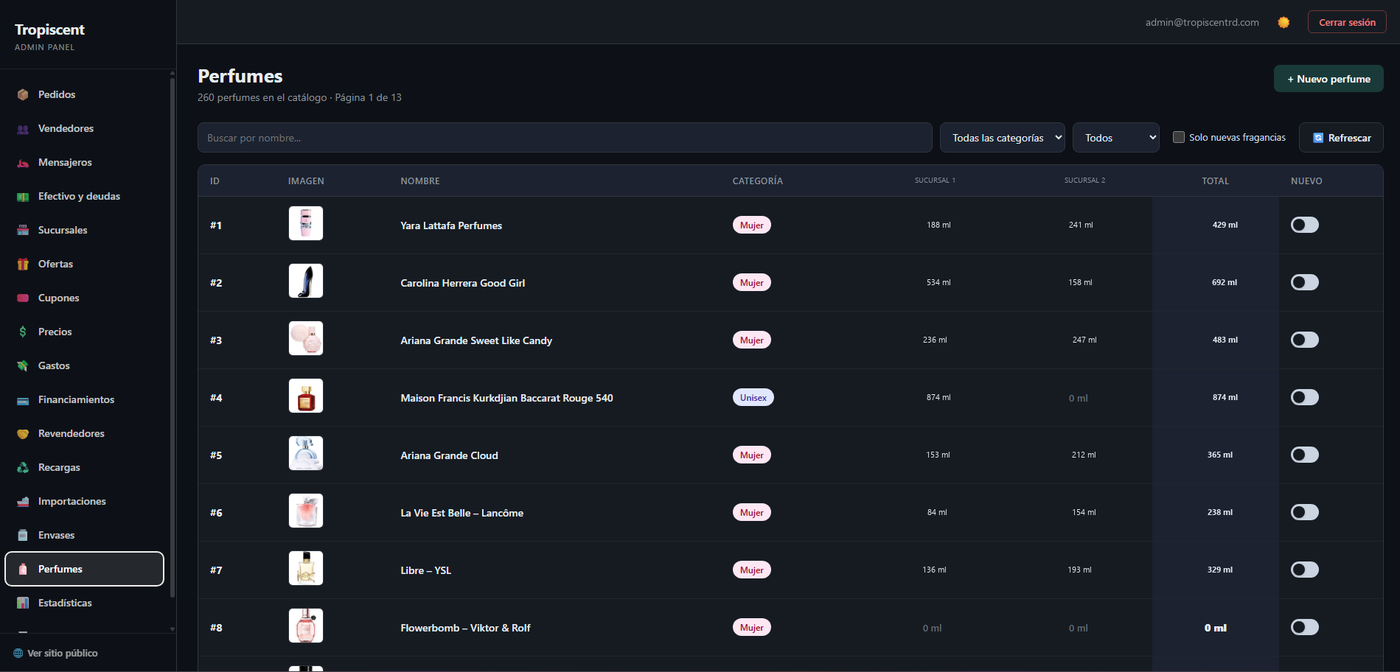Open the Perfumes section in sidebar

click(x=84, y=569)
